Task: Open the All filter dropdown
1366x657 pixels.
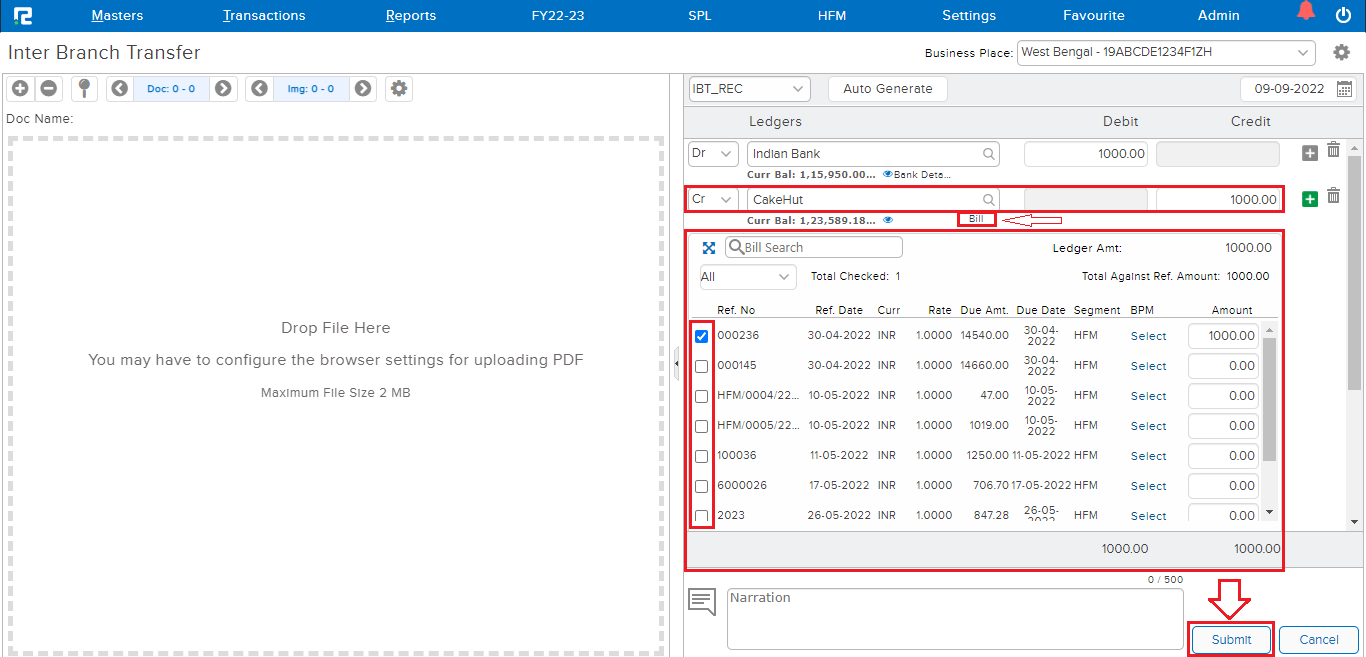Action: [747, 277]
